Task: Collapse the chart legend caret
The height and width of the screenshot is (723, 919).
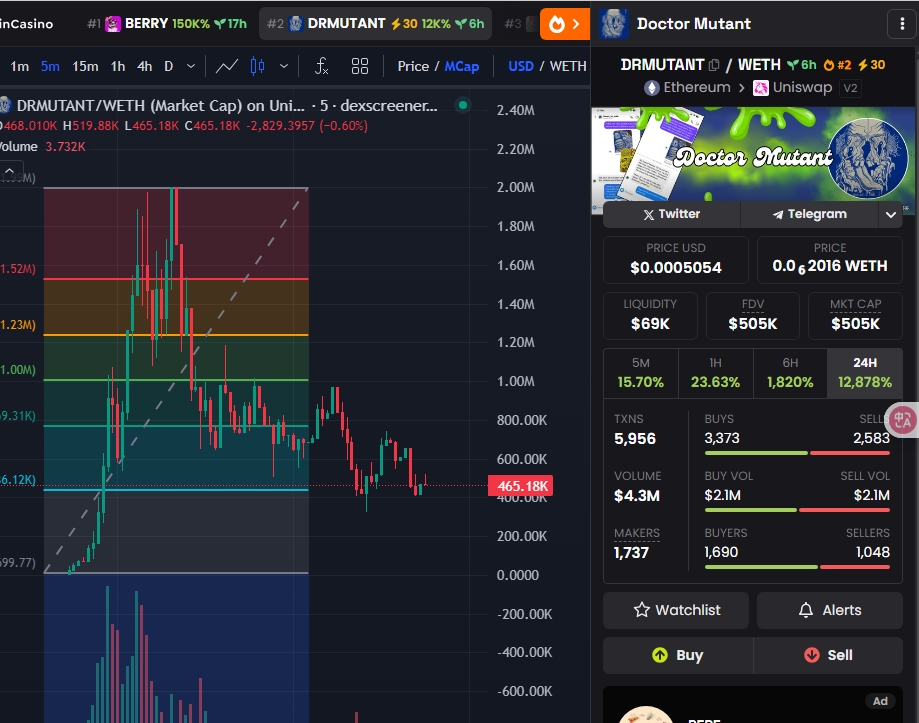Action: coord(10,171)
